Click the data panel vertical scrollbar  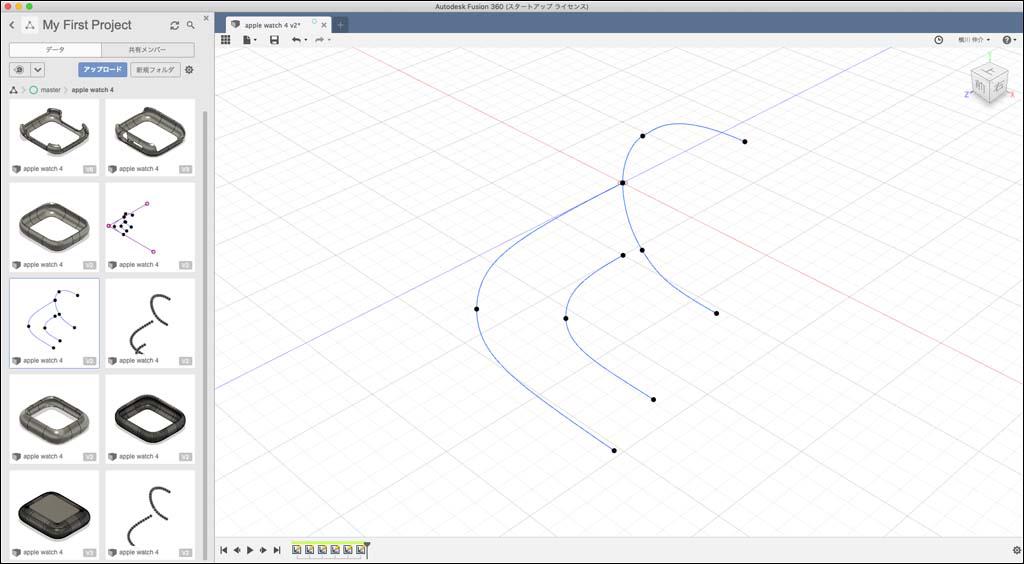[x=206, y=334]
